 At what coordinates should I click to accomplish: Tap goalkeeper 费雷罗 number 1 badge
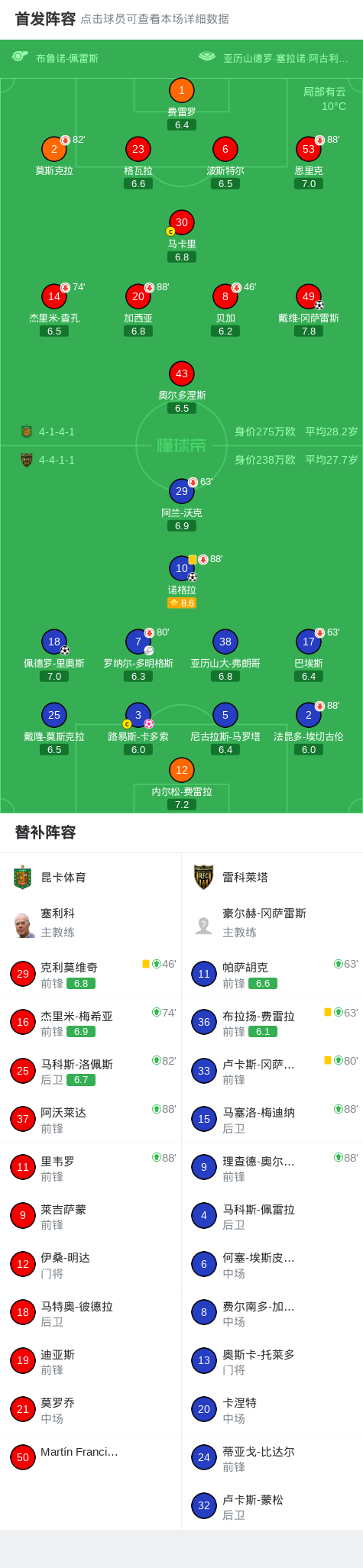click(x=181, y=90)
